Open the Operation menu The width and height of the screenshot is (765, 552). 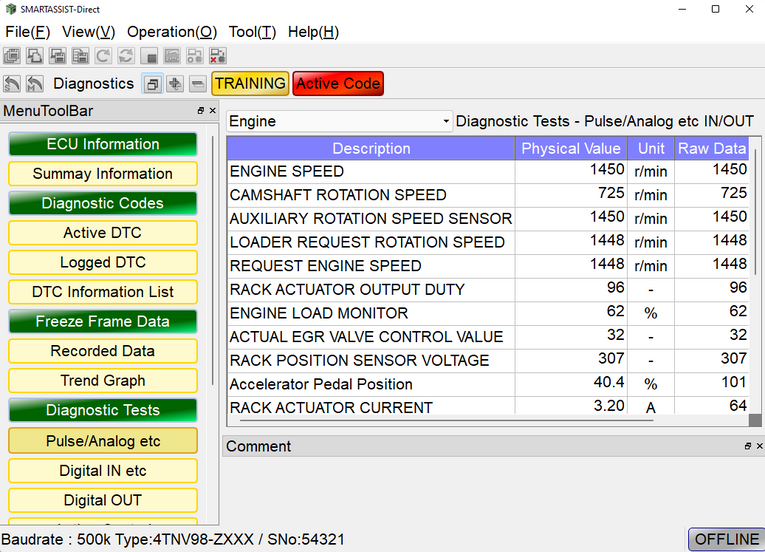click(x=171, y=31)
